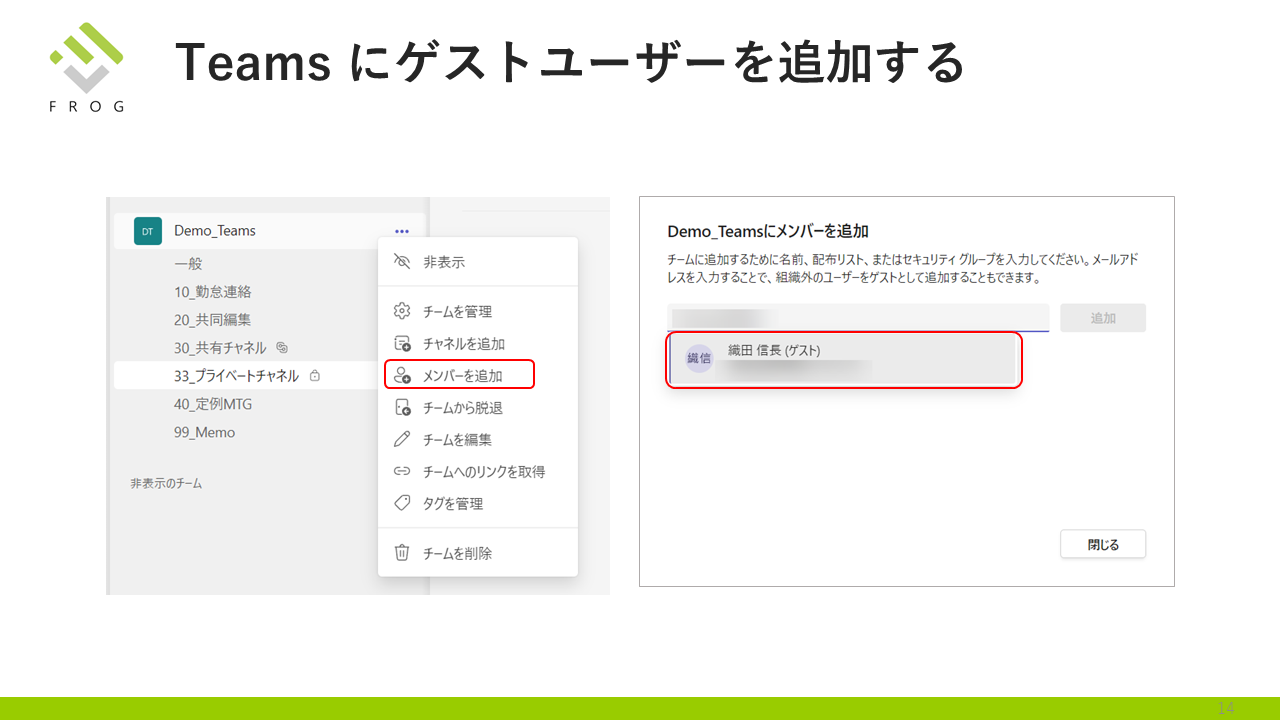Click the DT team avatar icon
Image resolution: width=1280 pixels, height=720 pixels.
147,231
